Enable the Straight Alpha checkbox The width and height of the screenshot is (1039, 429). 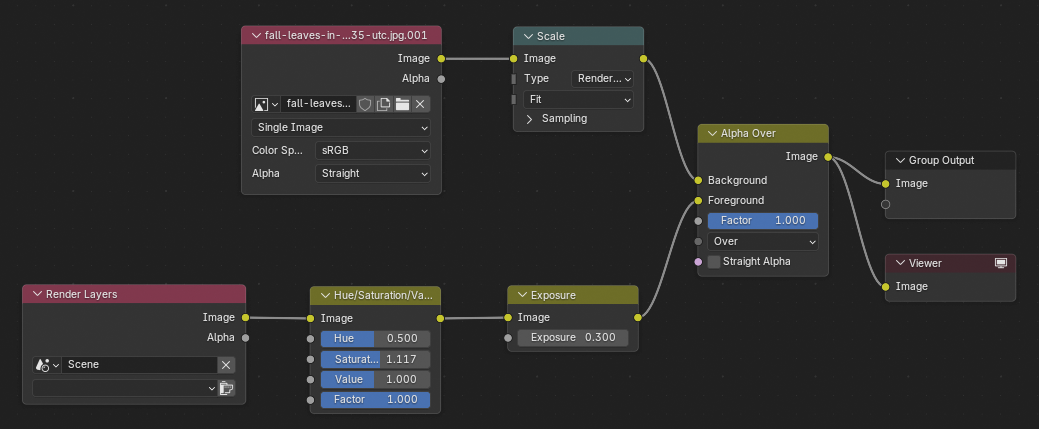[x=714, y=262]
